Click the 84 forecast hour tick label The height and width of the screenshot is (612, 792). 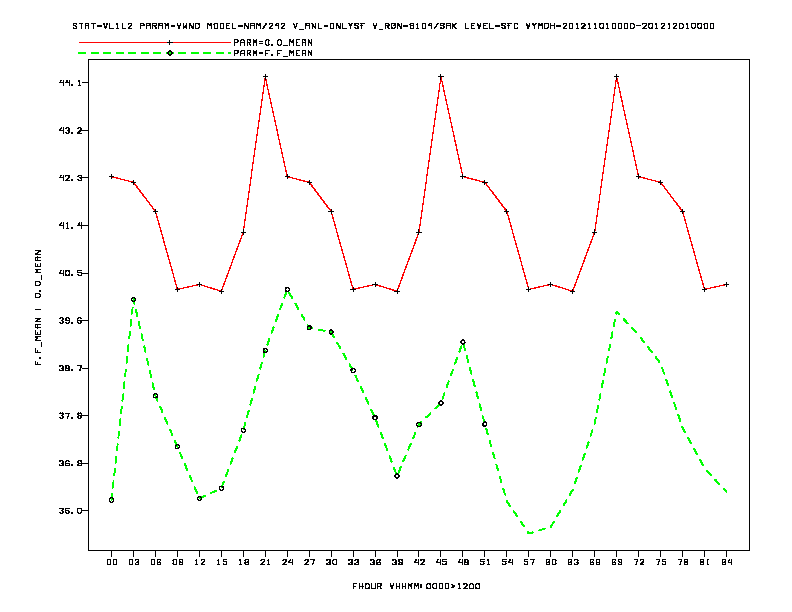click(726, 562)
